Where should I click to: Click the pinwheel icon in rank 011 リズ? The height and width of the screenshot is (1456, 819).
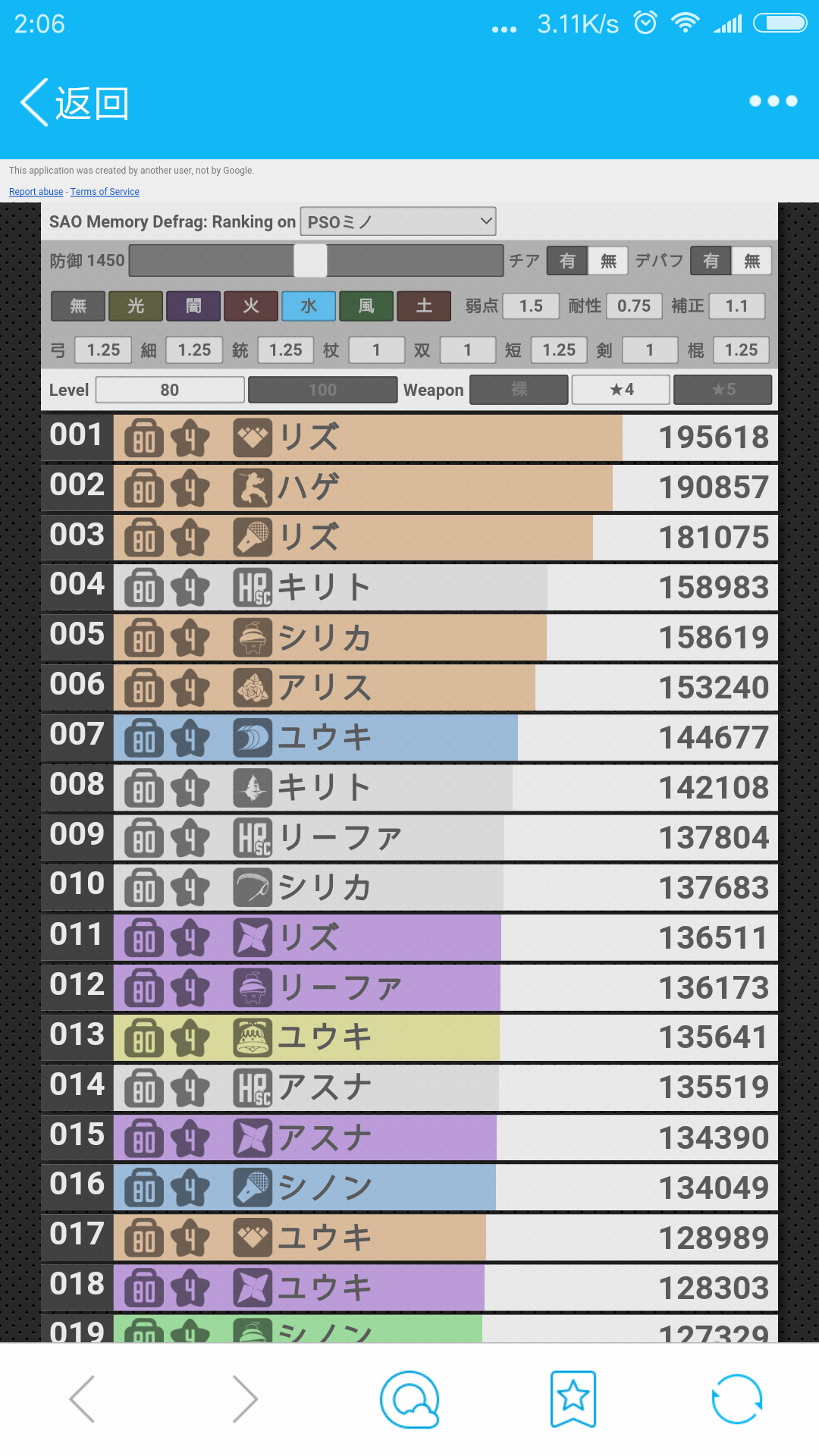coord(252,938)
